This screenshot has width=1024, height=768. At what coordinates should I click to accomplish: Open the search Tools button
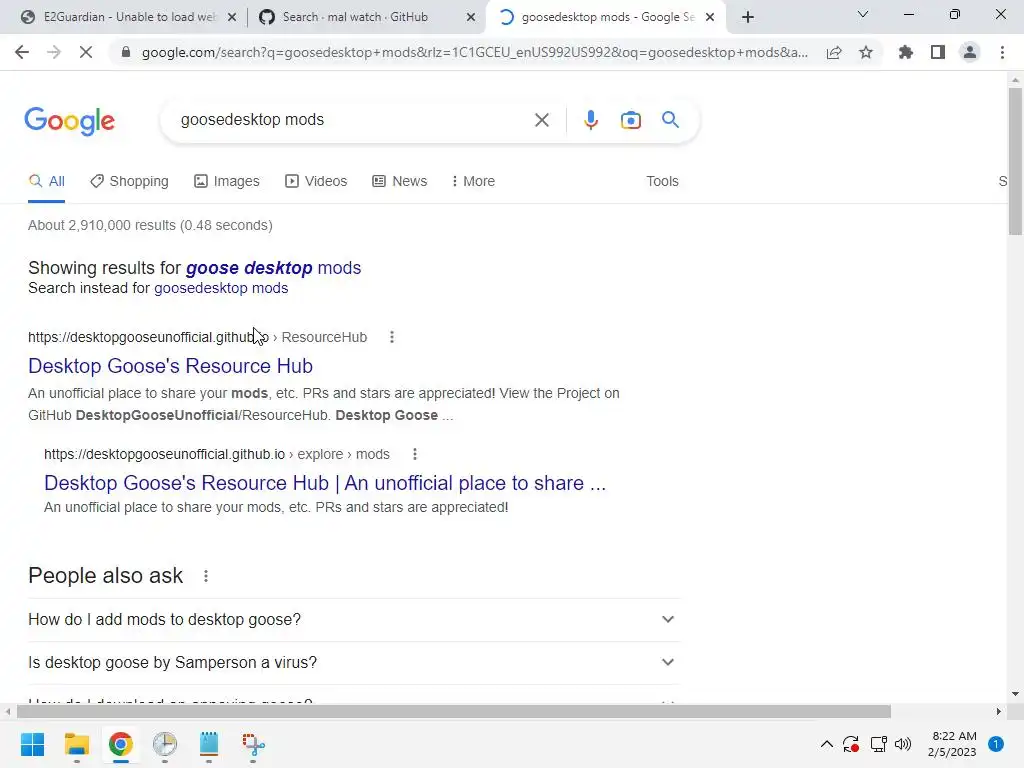(662, 181)
